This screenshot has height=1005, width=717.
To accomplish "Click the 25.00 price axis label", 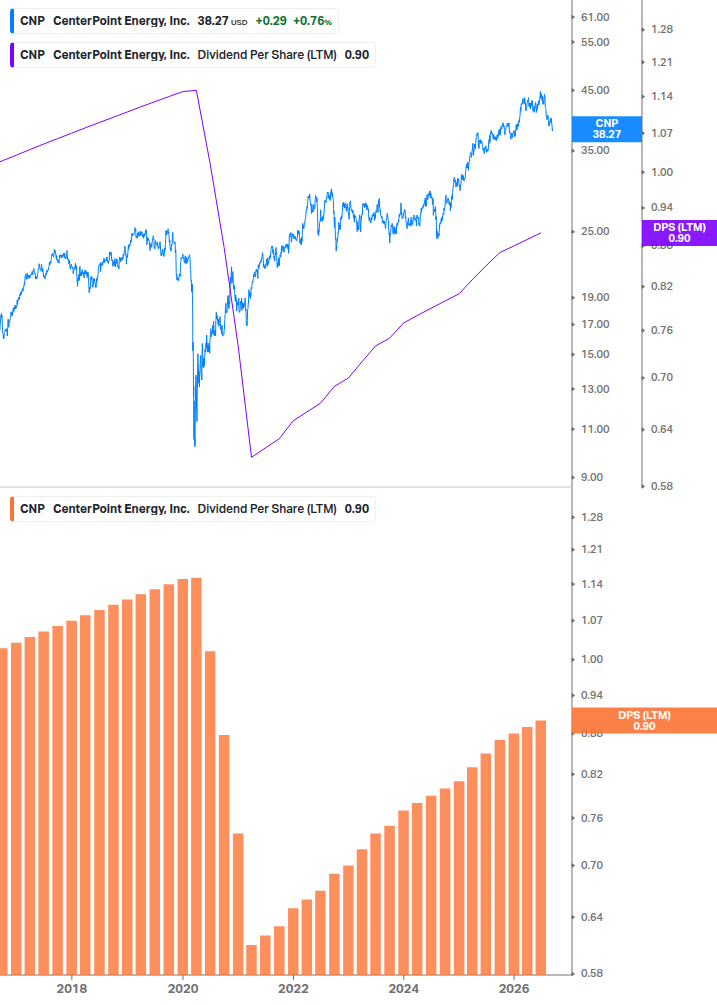I will tap(595, 231).
